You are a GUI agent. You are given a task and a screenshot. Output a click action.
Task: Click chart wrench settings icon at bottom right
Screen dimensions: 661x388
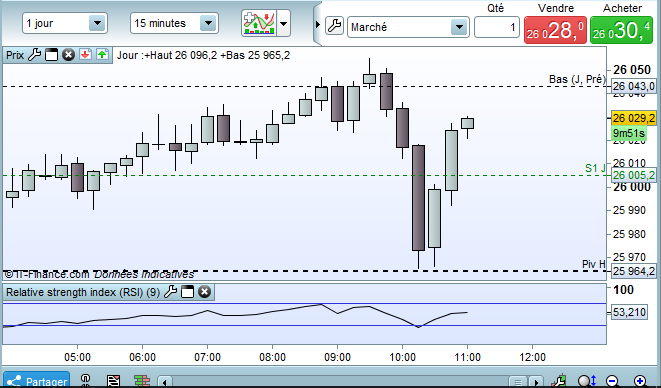click(559, 381)
